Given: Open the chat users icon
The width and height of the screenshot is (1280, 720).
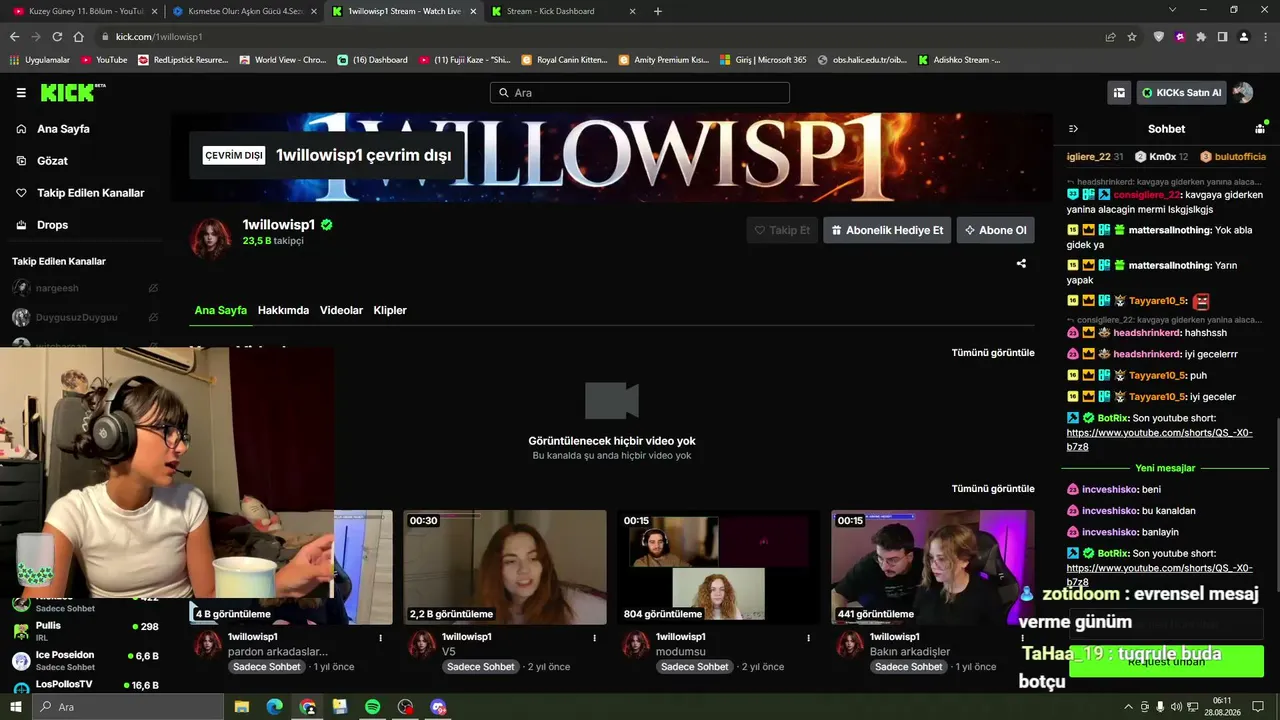Looking at the screenshot, I should coord(1260,129).
